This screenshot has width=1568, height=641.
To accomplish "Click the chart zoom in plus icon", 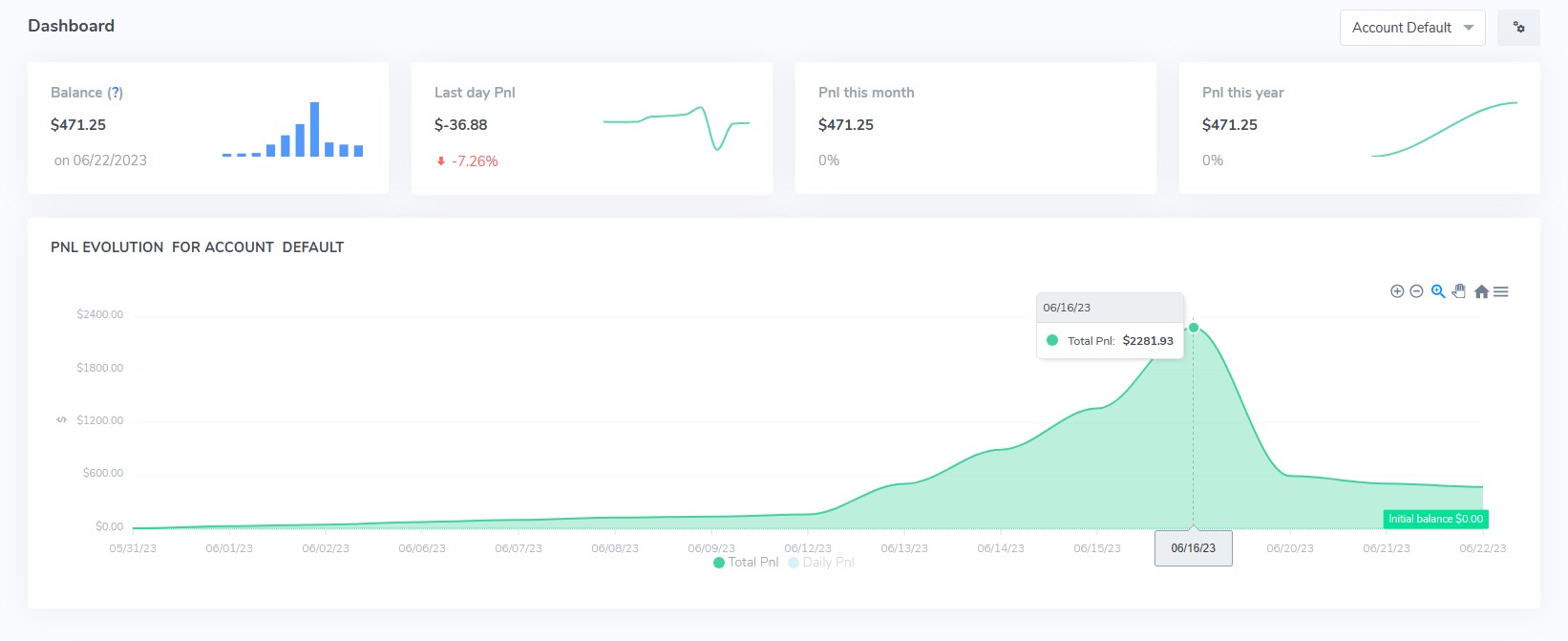I will coord(1397,291).
